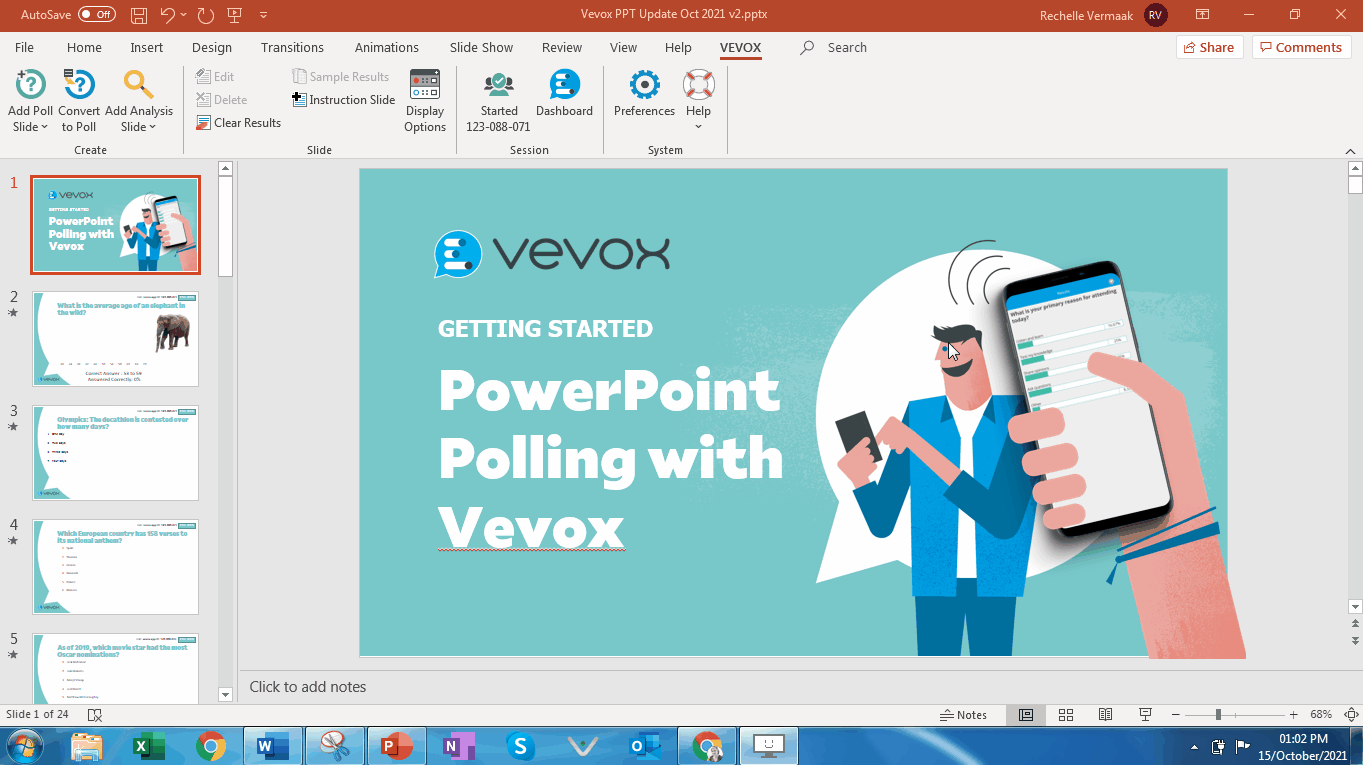The height and width of the screenshot is (765, 1363).
Task: Show hidden system tray icons
Action: [x=1194, y=746]
